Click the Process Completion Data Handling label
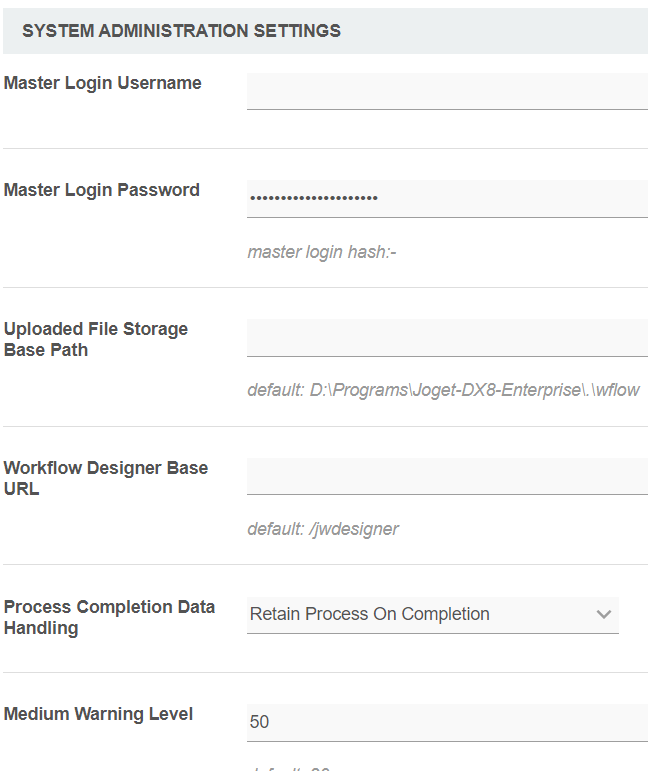This screenshot has width=648, height=771. (x=110, y=617)
